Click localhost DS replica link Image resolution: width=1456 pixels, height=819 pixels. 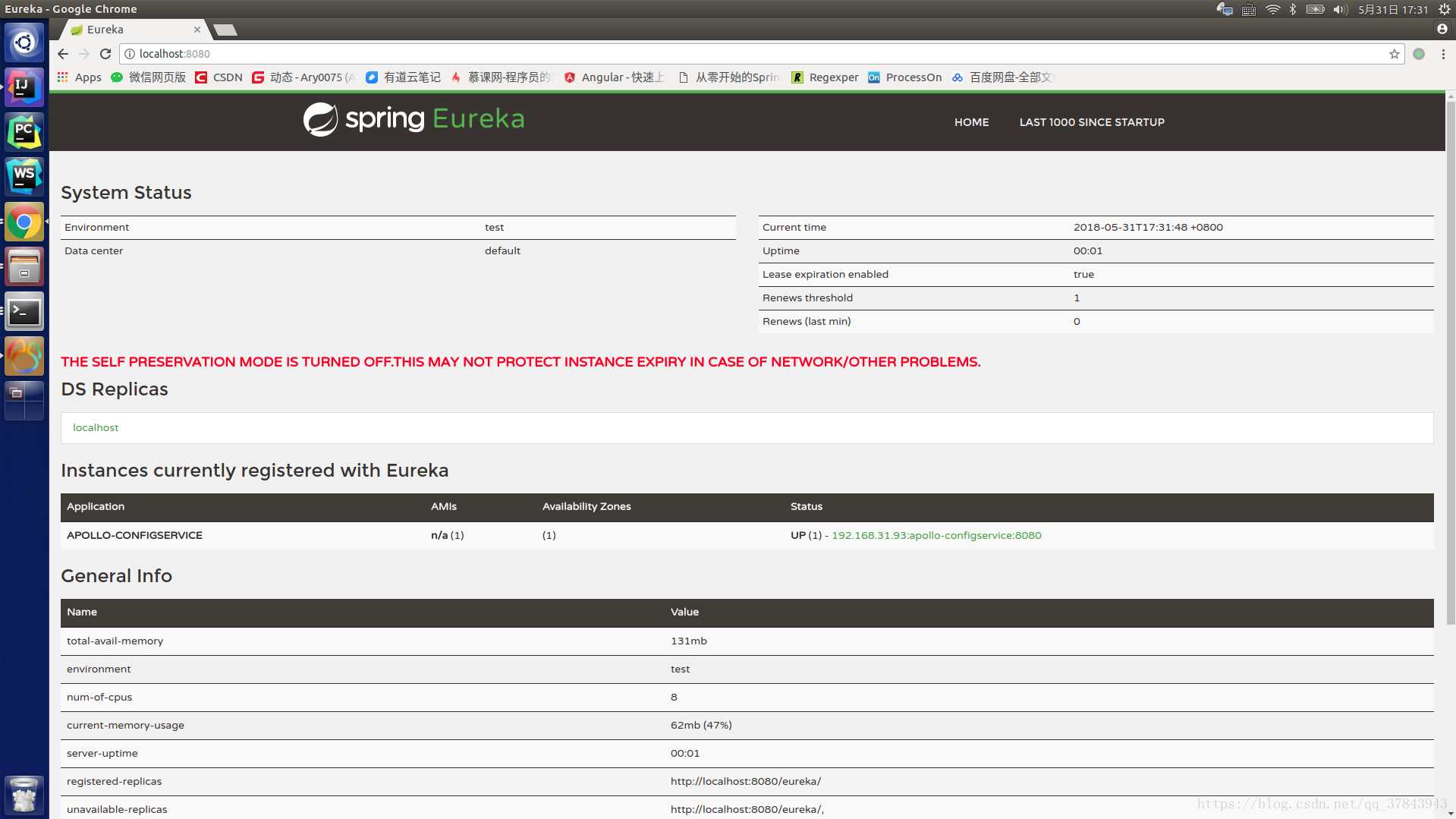tap(96, 428)
